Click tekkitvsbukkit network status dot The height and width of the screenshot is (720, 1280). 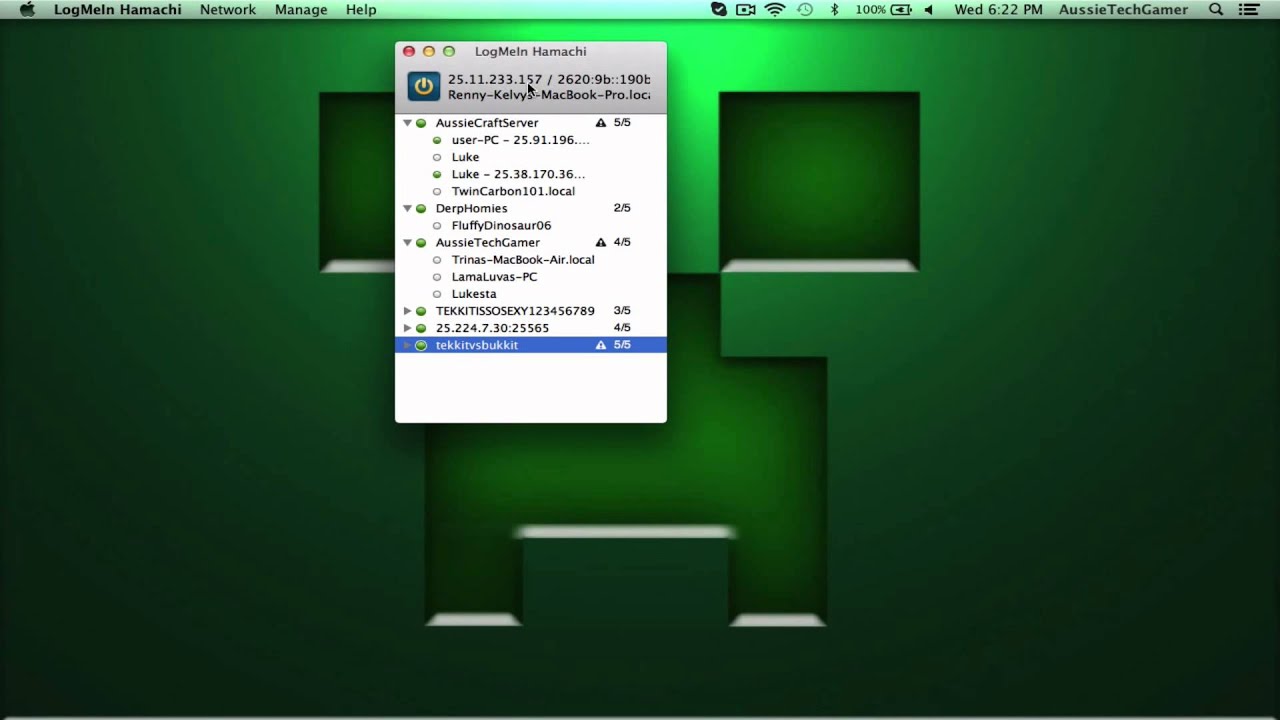coord(421,345)
